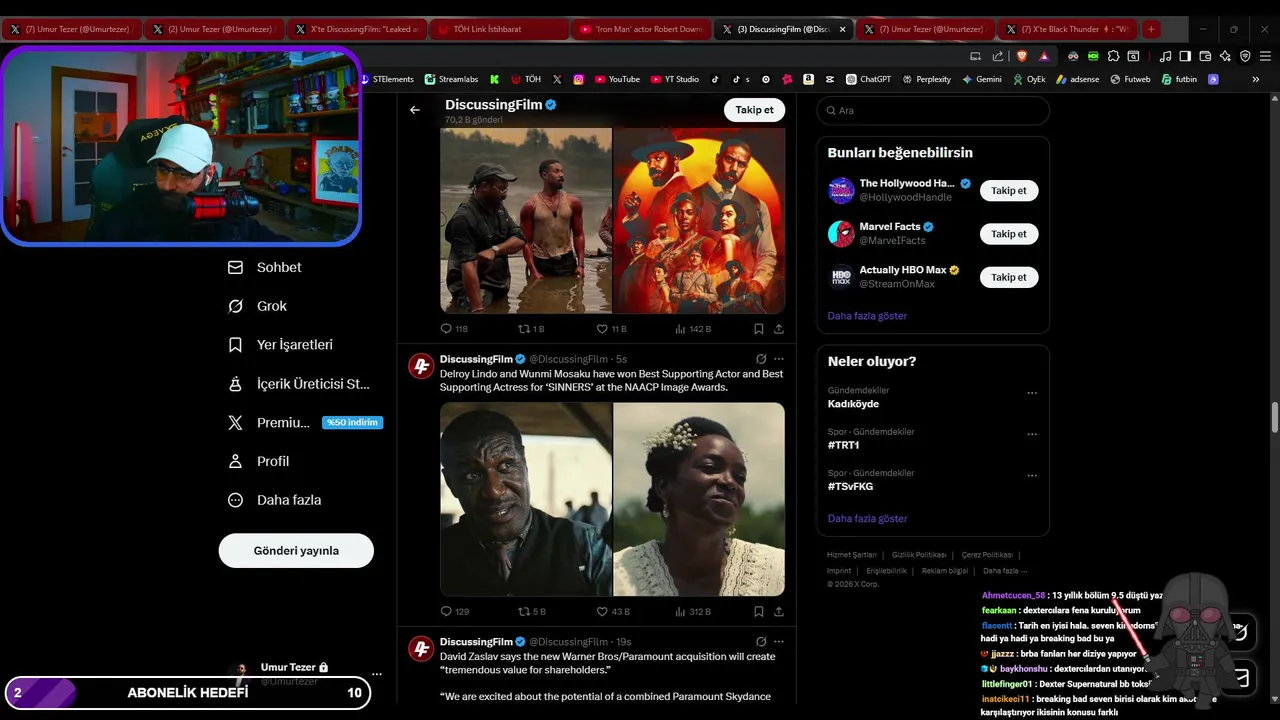This screenshot has height=720, width=1280.
Task: Open the Kadıköyde trending topic
Action: pyautogui.click(x=853, y=404)
